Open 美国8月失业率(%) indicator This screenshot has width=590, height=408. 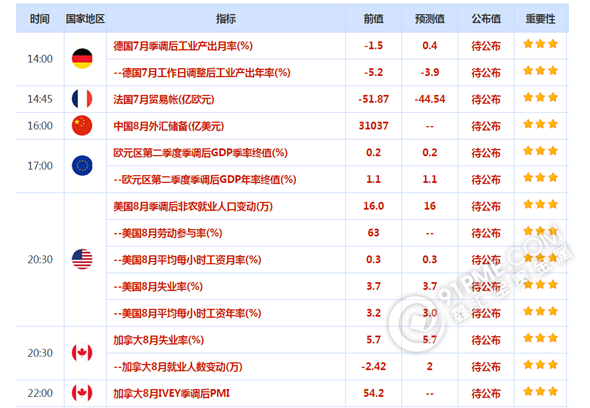(158, 286)
